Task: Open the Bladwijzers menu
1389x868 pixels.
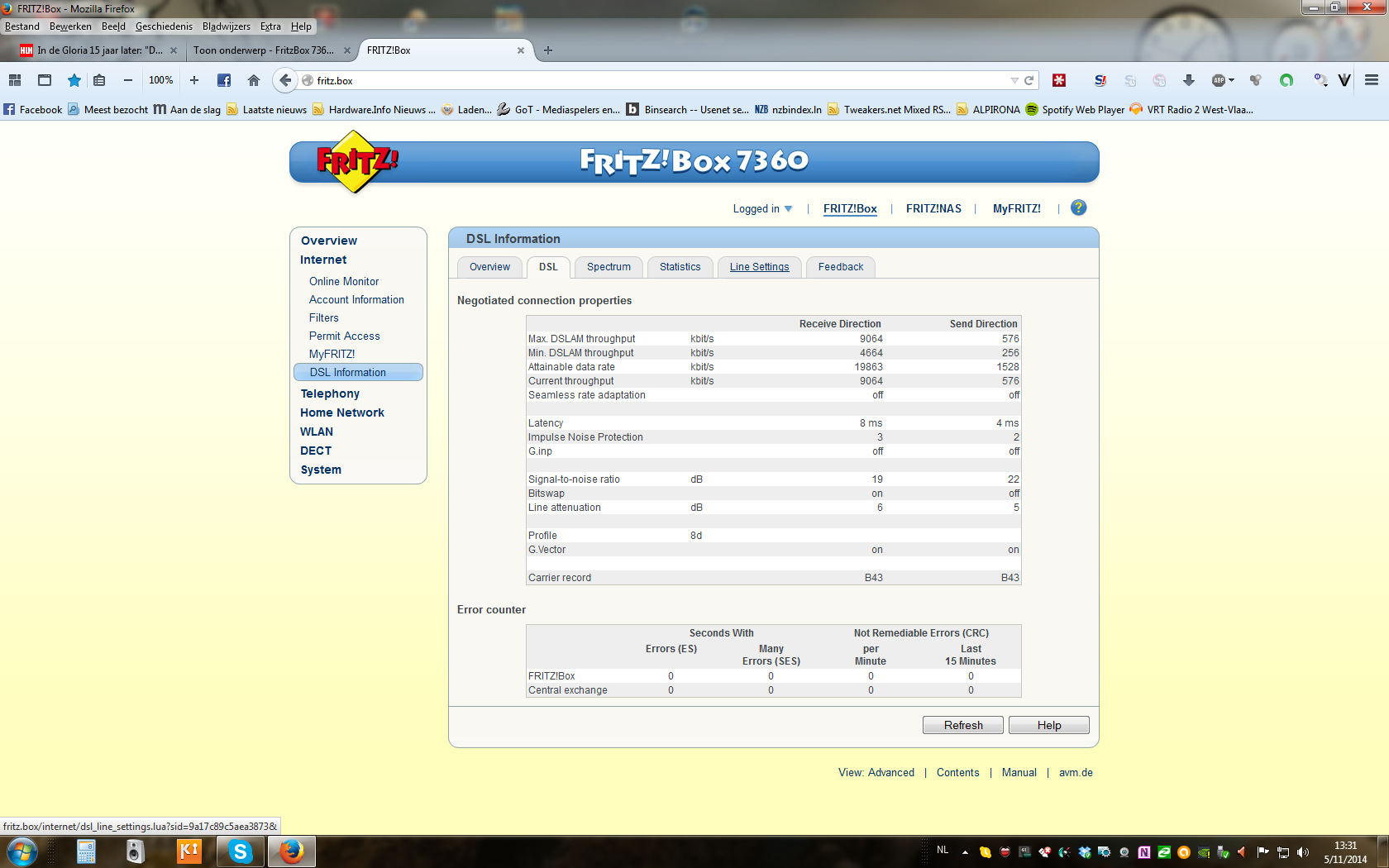Action: point(226,26)
